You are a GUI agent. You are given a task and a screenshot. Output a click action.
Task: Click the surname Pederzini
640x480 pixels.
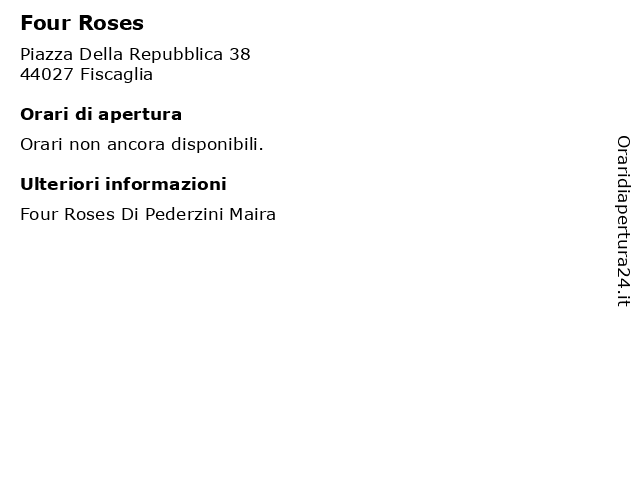point(184,214)
